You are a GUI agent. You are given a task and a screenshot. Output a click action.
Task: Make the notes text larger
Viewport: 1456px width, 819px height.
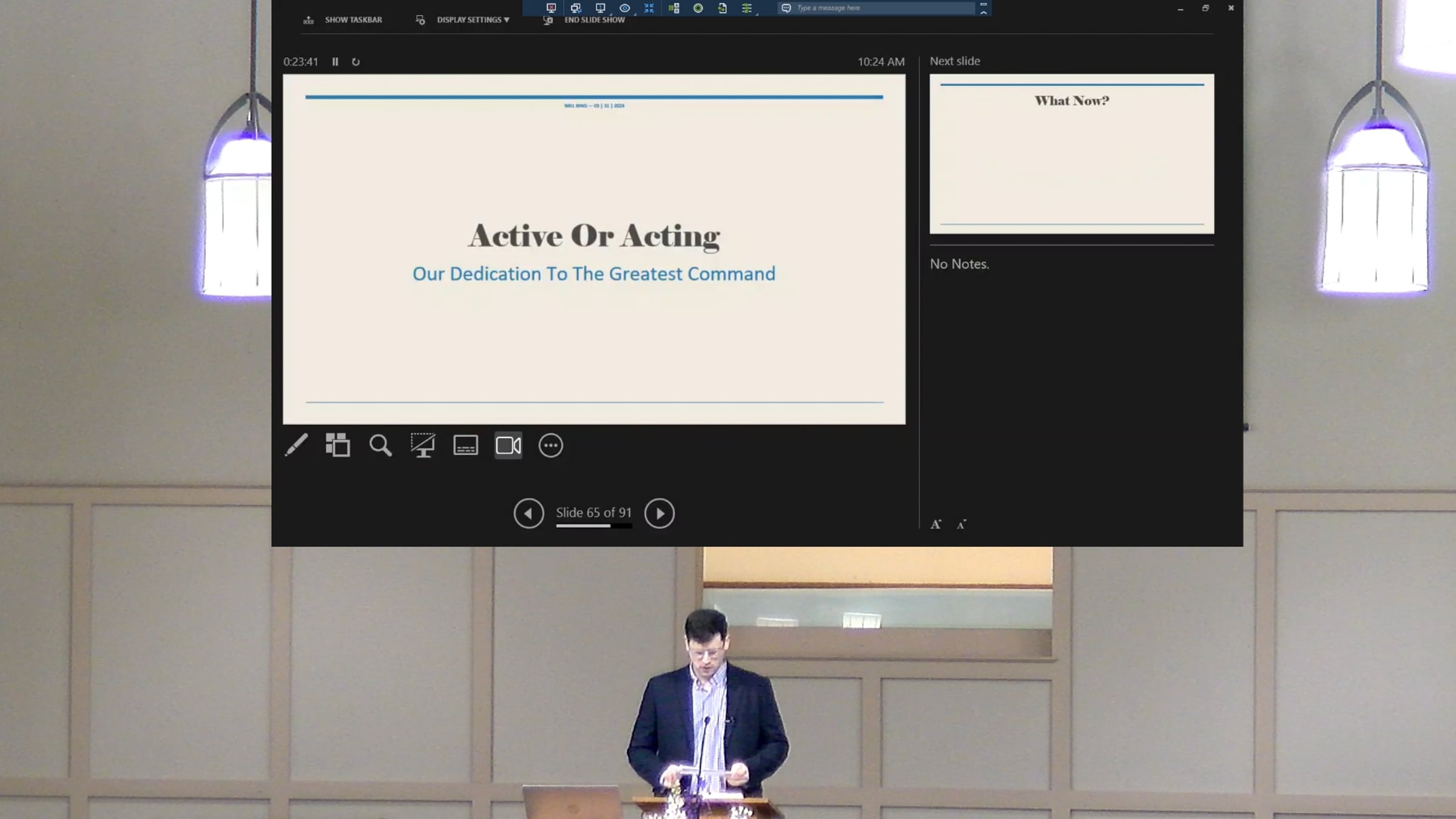(x=936, y=524)
